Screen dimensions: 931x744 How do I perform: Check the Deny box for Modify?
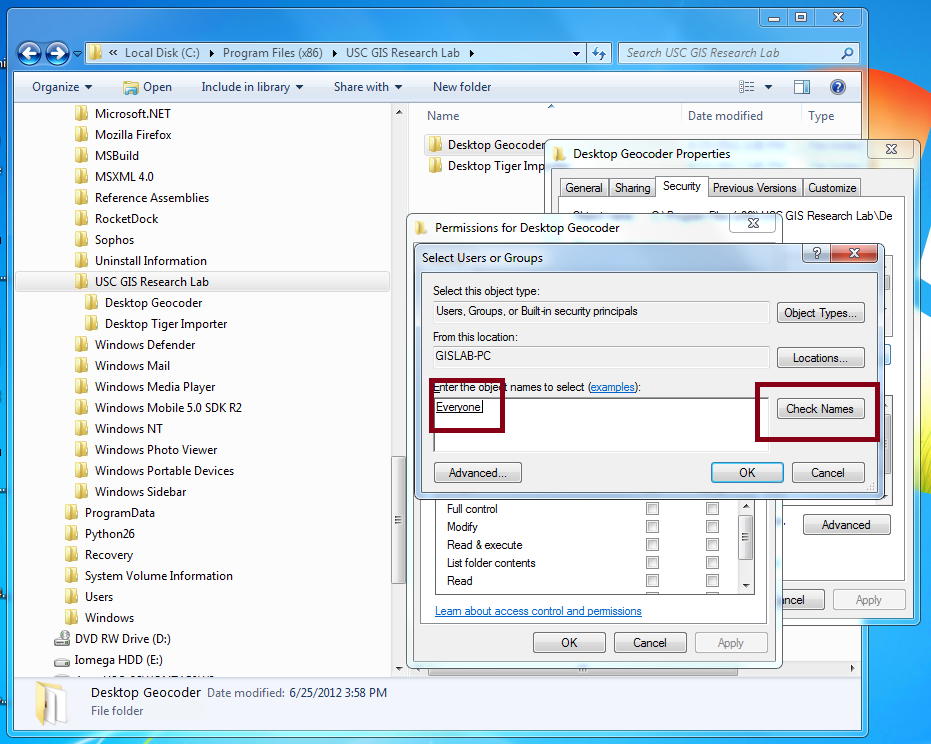click(x=712, y=527)
